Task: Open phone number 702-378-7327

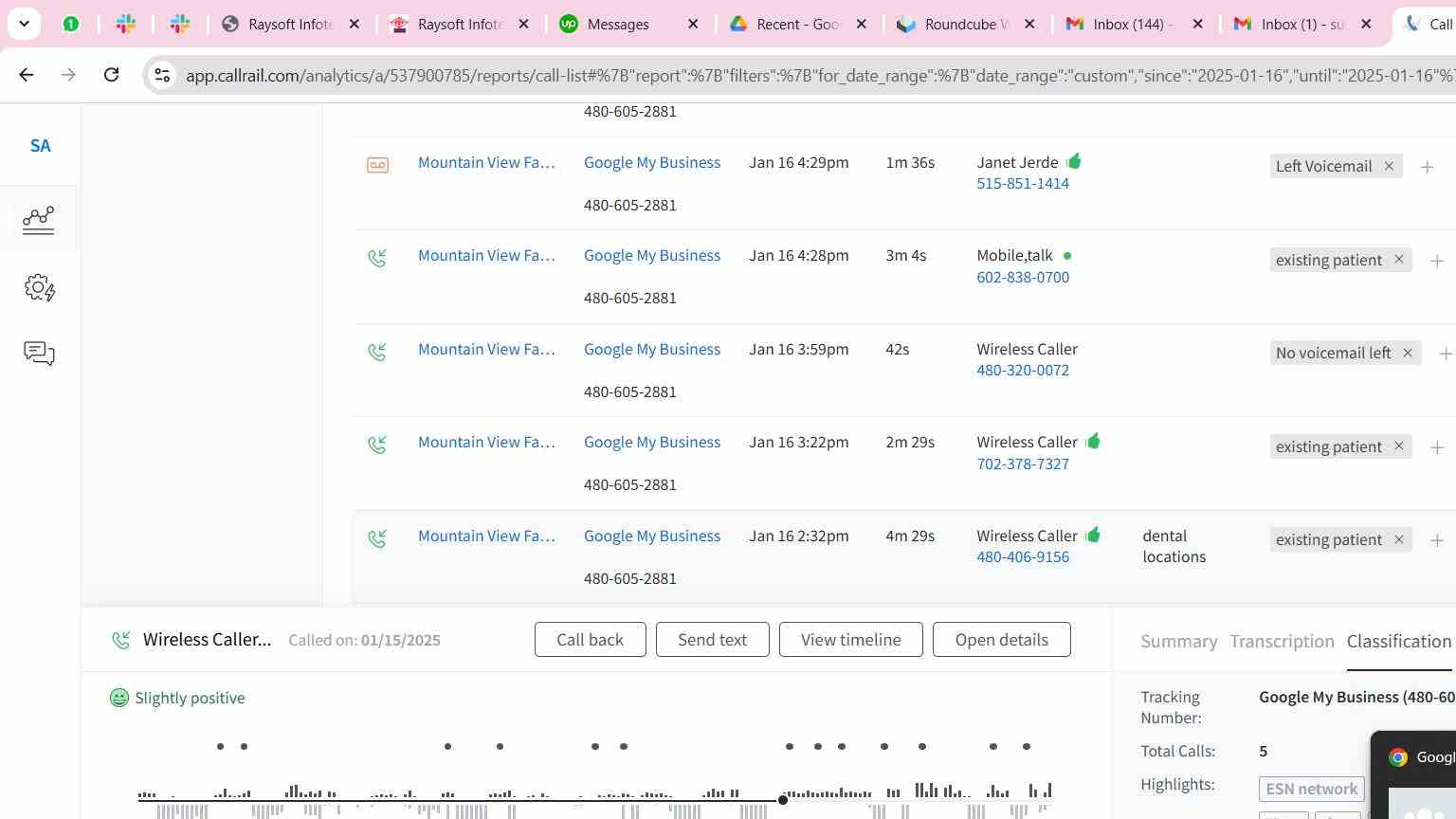Action: 1023,464
